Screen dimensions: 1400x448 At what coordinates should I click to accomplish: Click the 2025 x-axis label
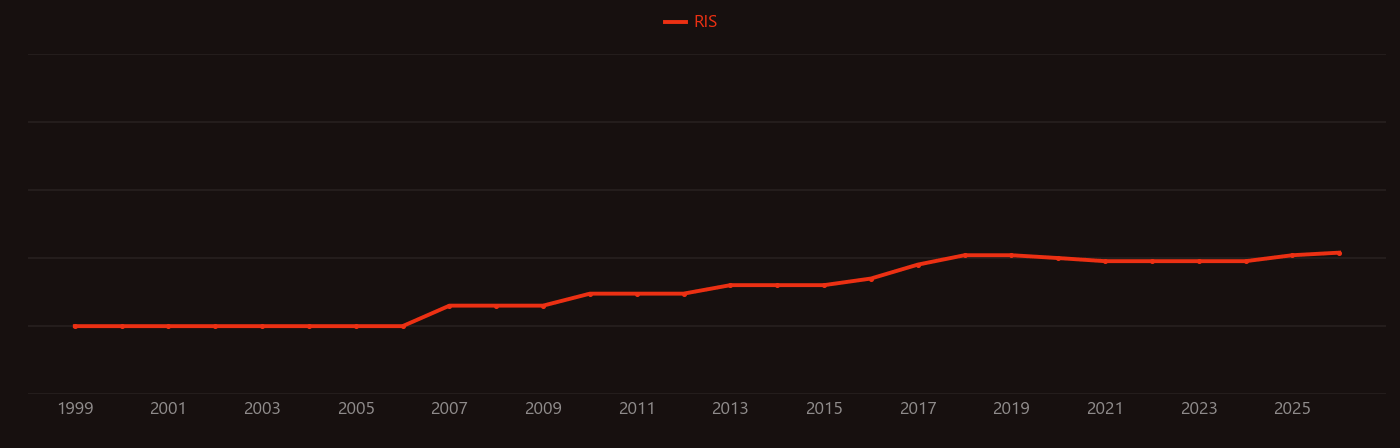pos(1292,409)
